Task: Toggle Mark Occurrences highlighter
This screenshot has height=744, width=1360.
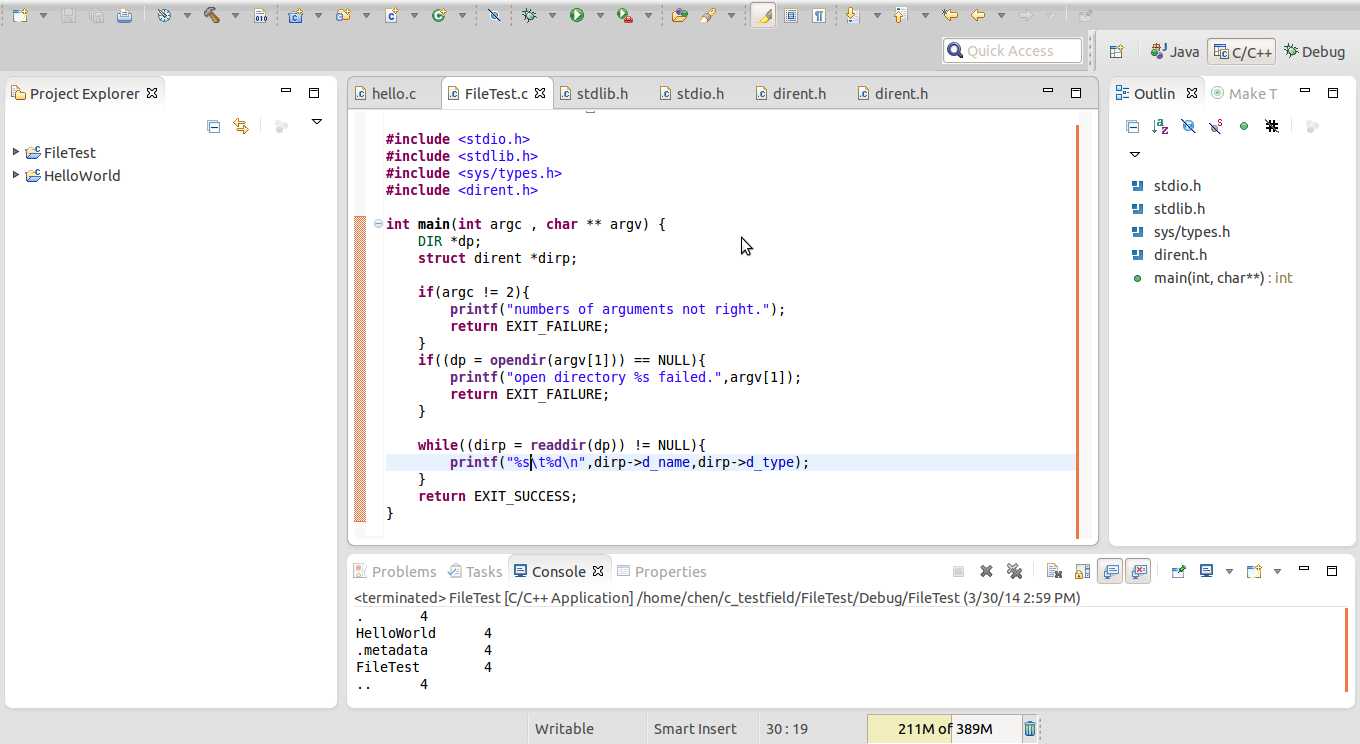Action: (763, 15)
